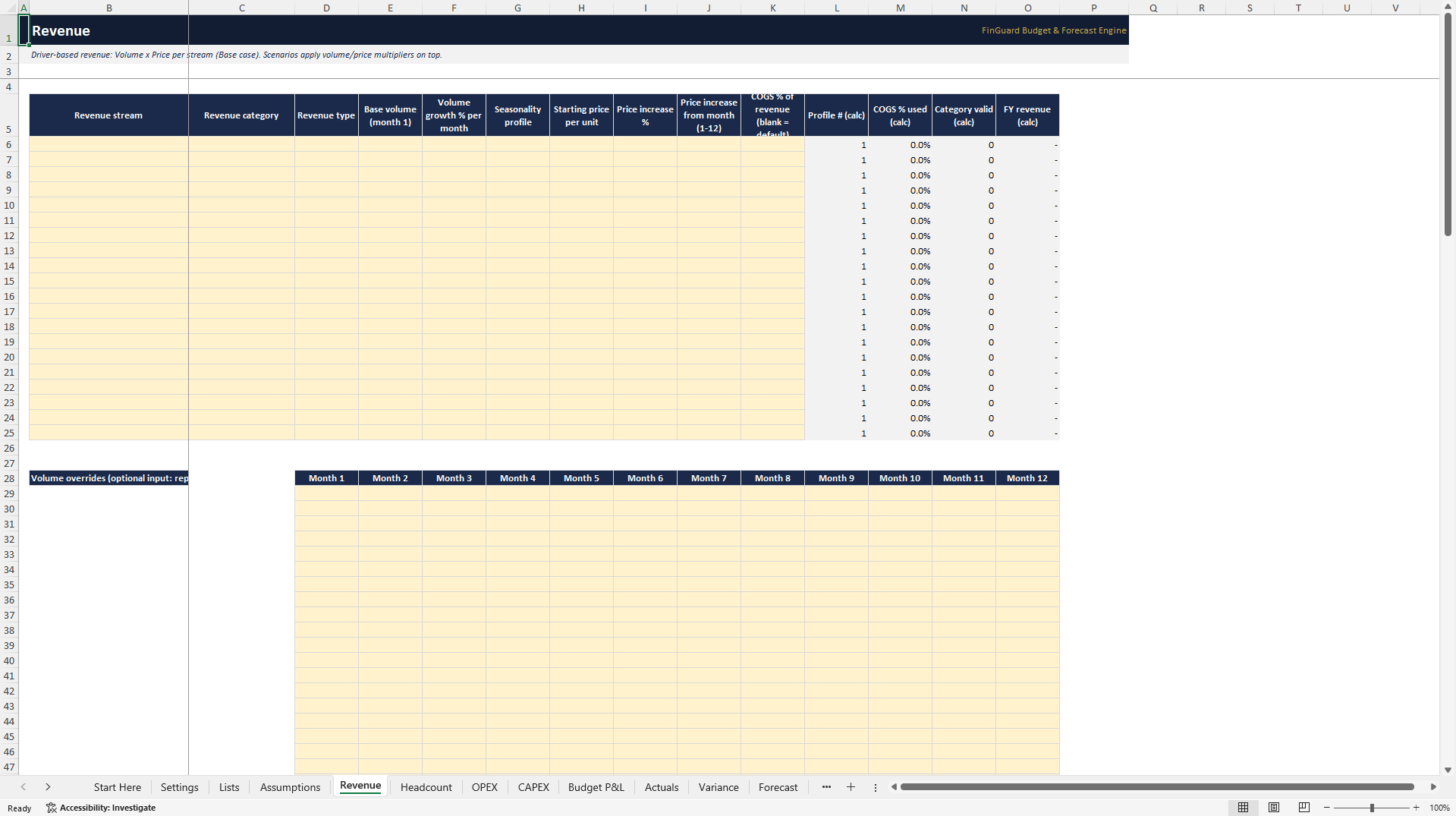
Task: Add a new sheet with plus icon
Action: pos(851,787)
